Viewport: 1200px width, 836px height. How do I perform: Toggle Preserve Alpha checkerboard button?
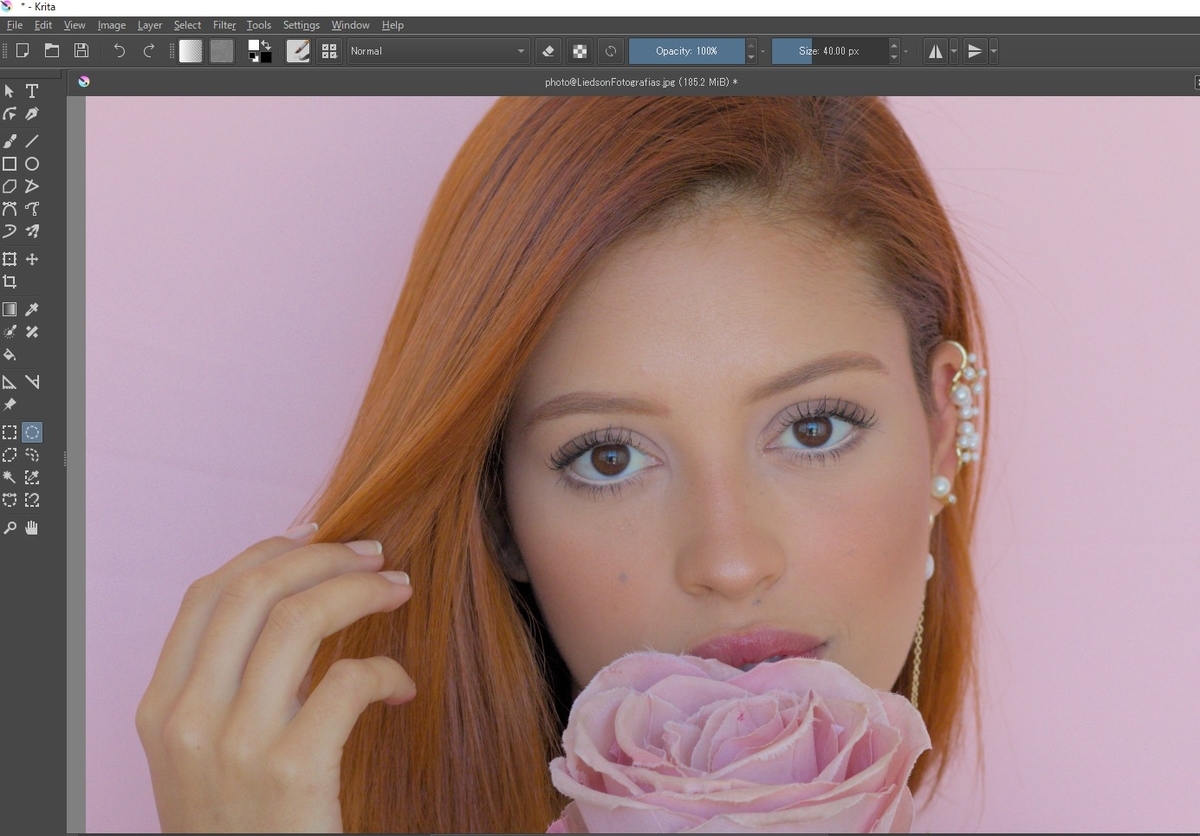(x=579, y=51)
